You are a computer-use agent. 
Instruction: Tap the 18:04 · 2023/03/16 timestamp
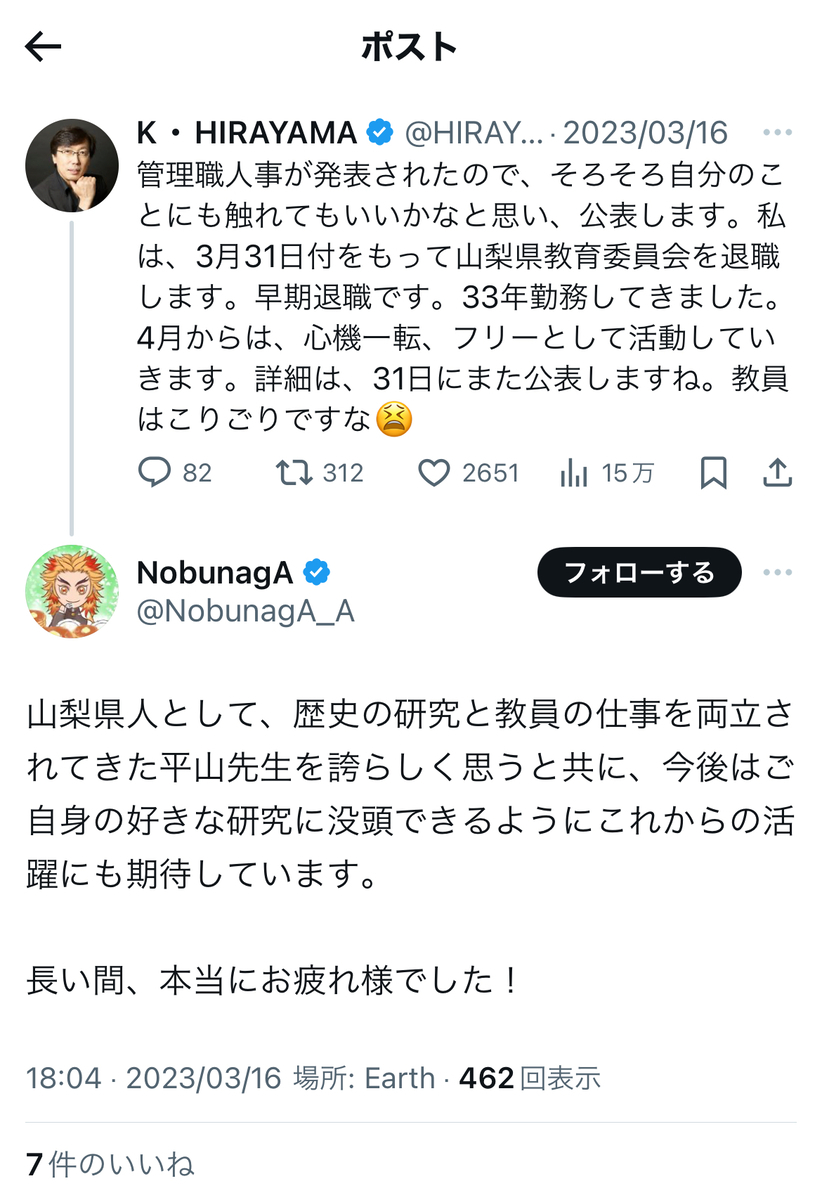(150, 1077)
